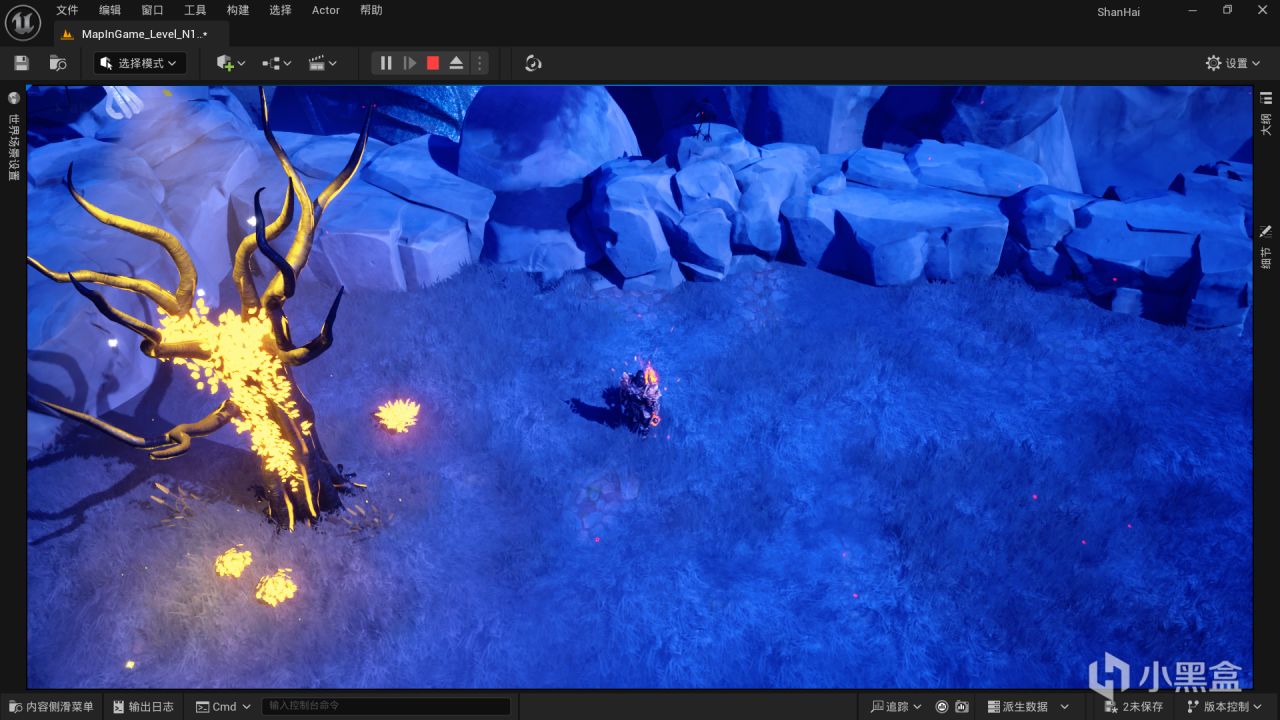
Task: Open the 构建 menu
Action: pos(238,10)
